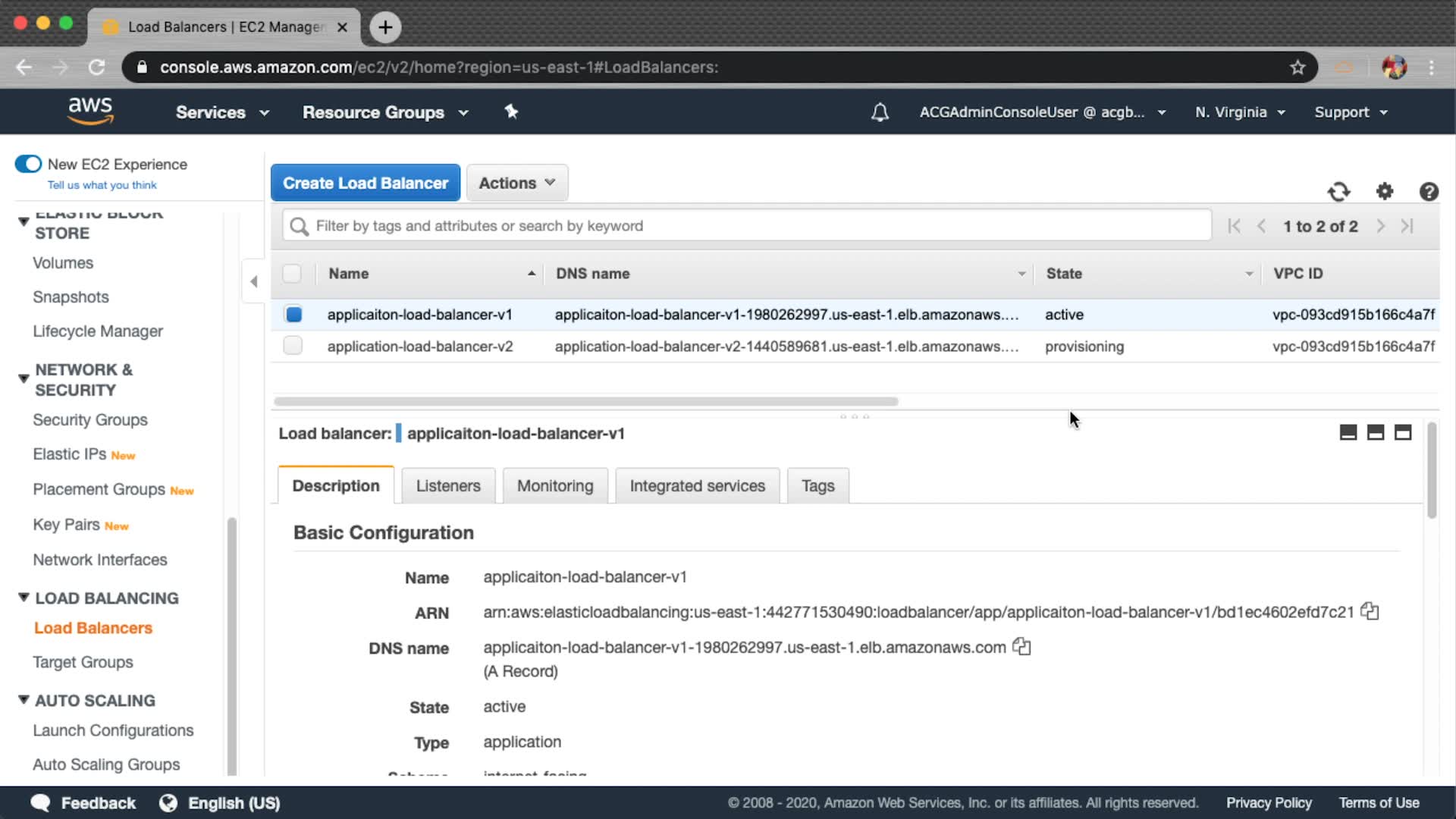This screenshot has height=819, width=1456.
Task: Open the Actions dropdown
Action: 517,183
